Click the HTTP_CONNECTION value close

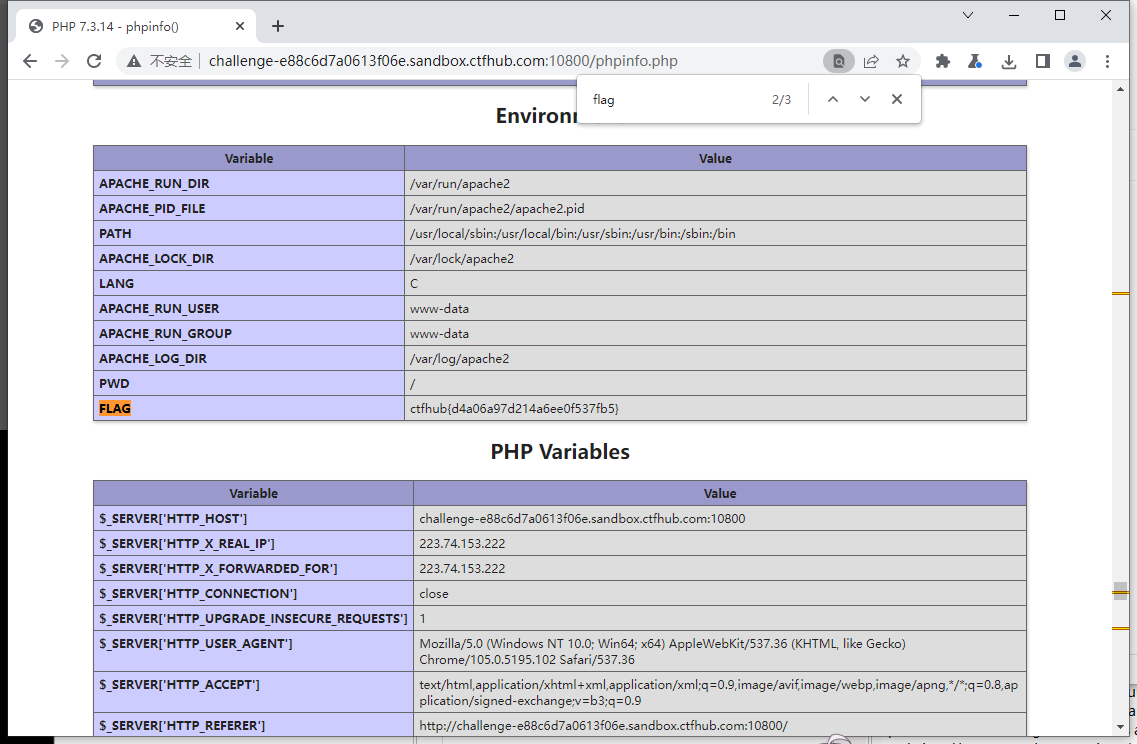(434, 593)
